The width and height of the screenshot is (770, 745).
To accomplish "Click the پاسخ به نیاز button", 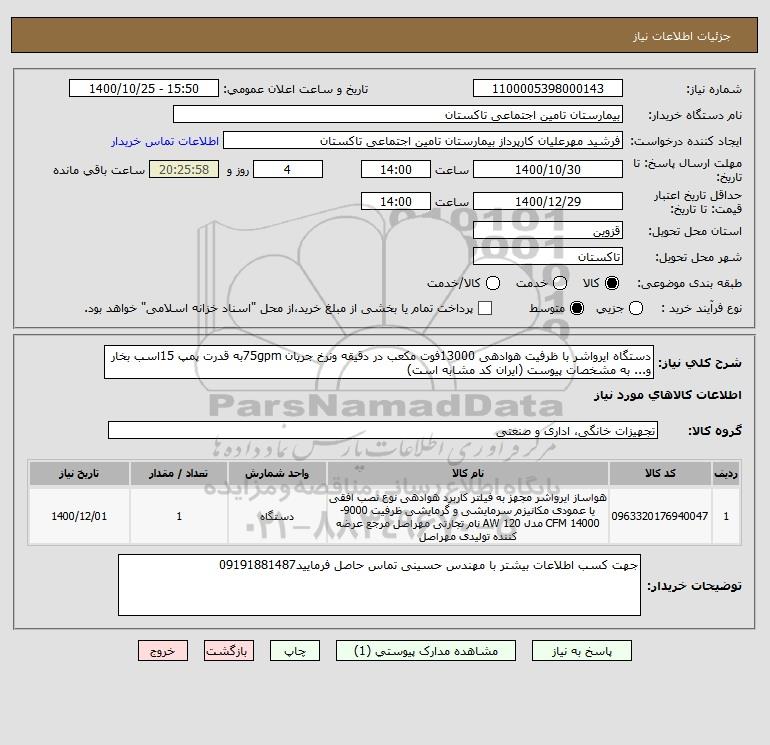I will point(581,651).
